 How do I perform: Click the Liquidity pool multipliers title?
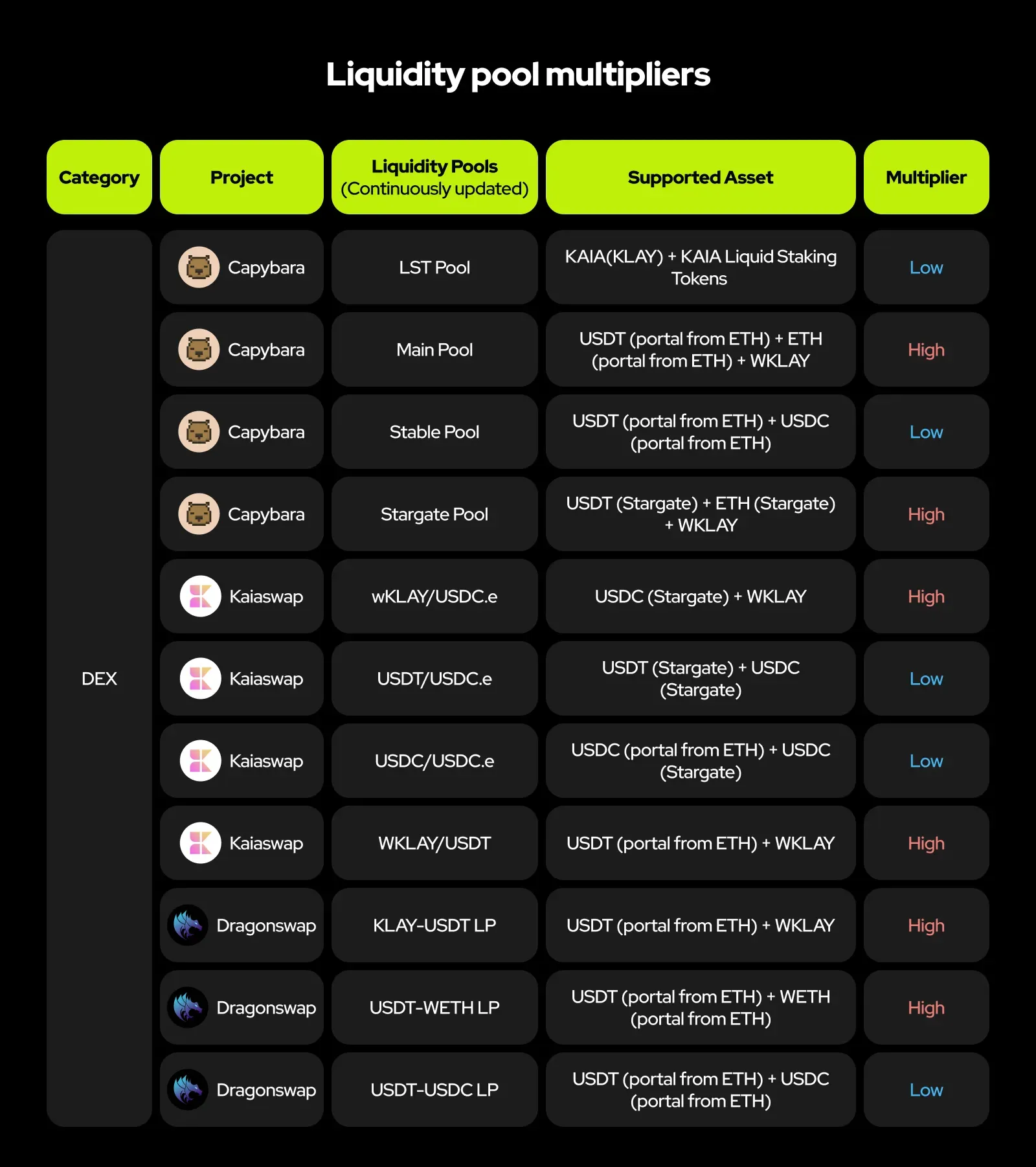518,74
